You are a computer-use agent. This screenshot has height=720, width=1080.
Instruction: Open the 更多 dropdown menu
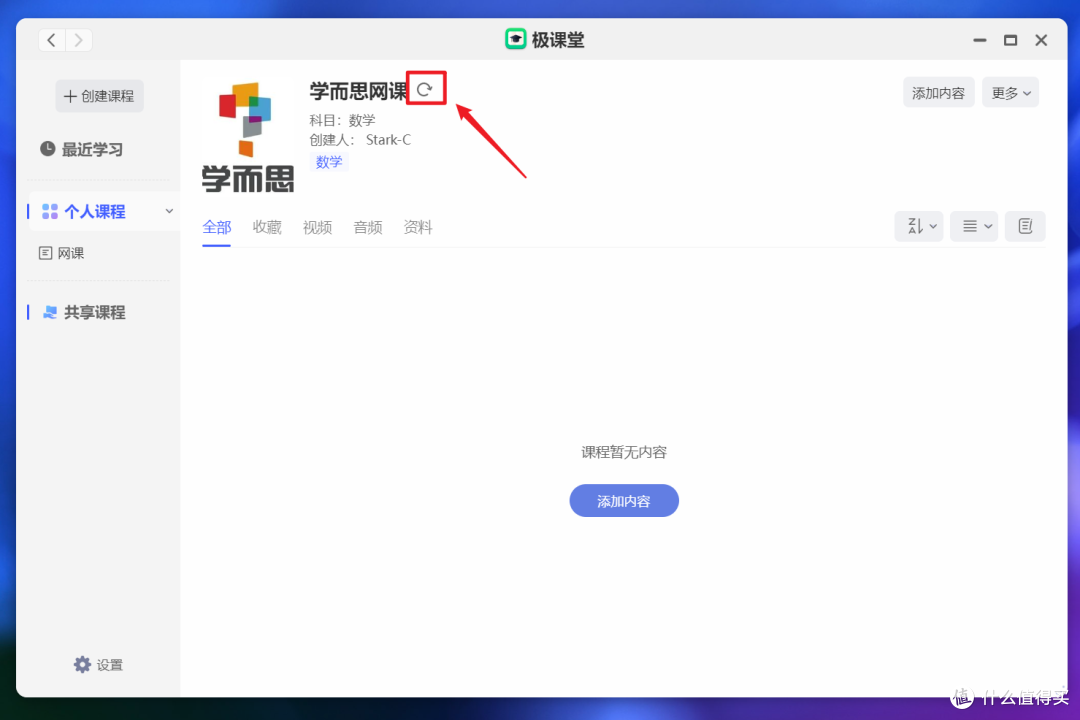tap(1010, 93)
